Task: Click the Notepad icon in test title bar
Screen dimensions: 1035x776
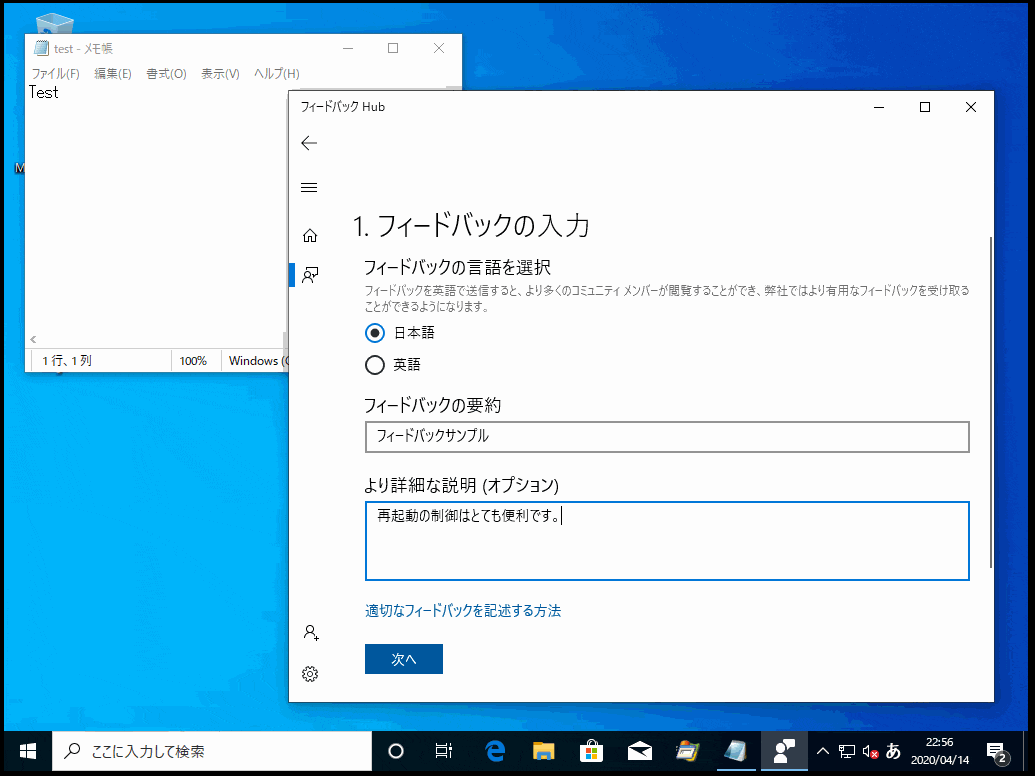Action: click(42, 48)
